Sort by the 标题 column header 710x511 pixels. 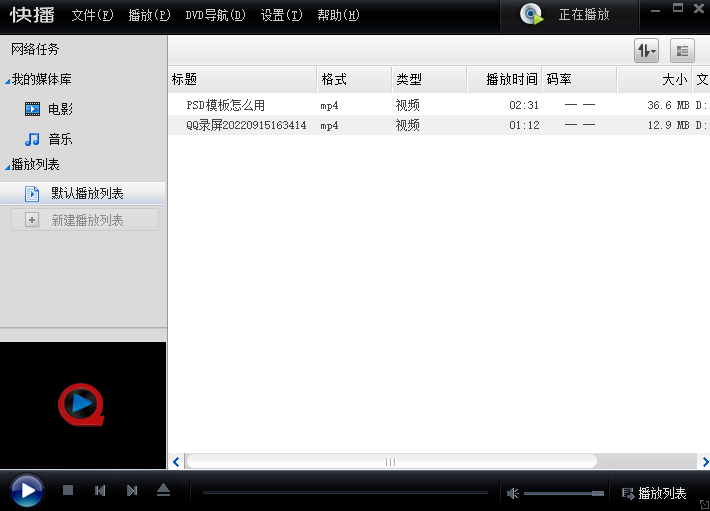tap(243, 80)
